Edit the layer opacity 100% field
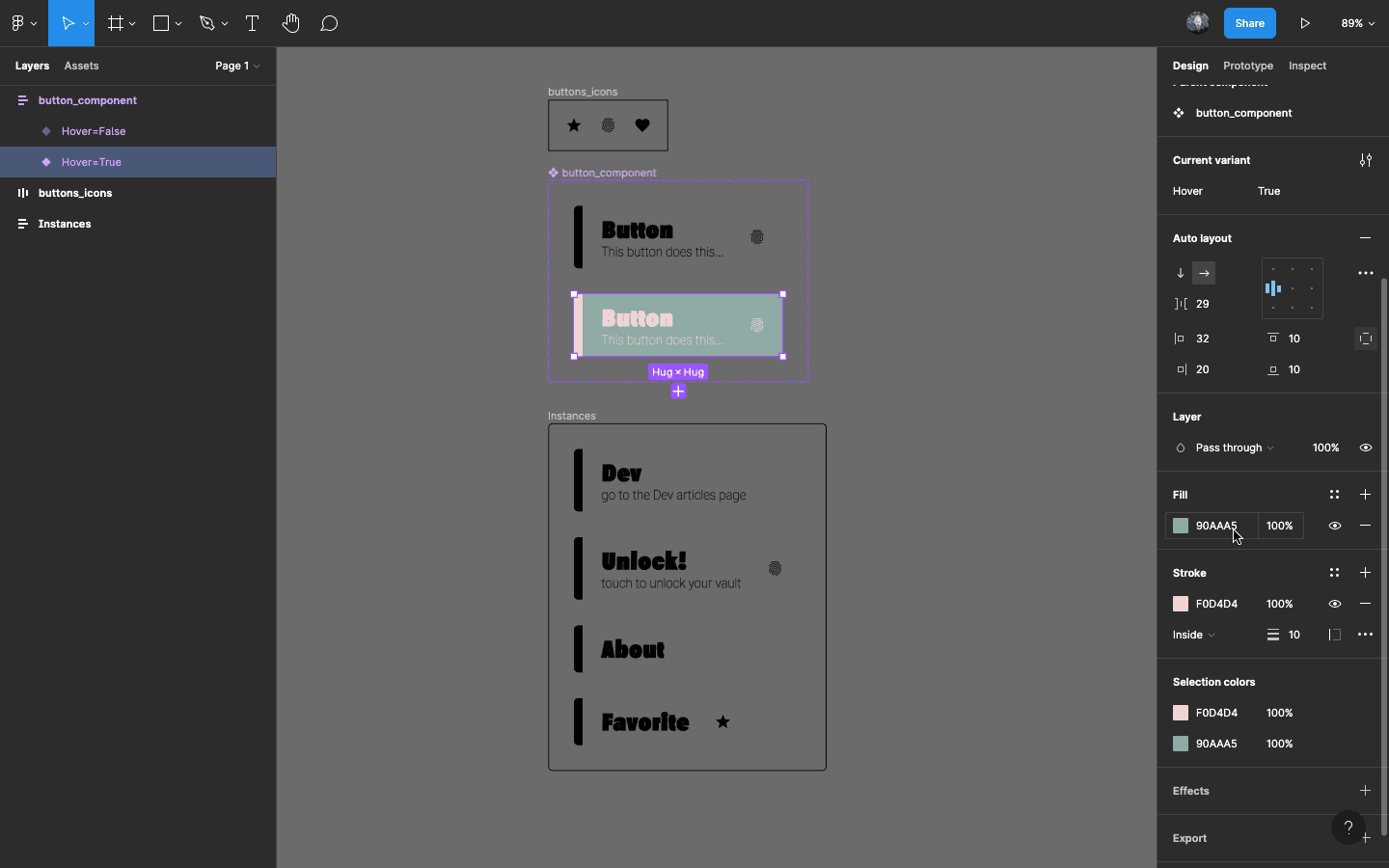This screenshot has height=868, width=1389. tap(1325, 448)
